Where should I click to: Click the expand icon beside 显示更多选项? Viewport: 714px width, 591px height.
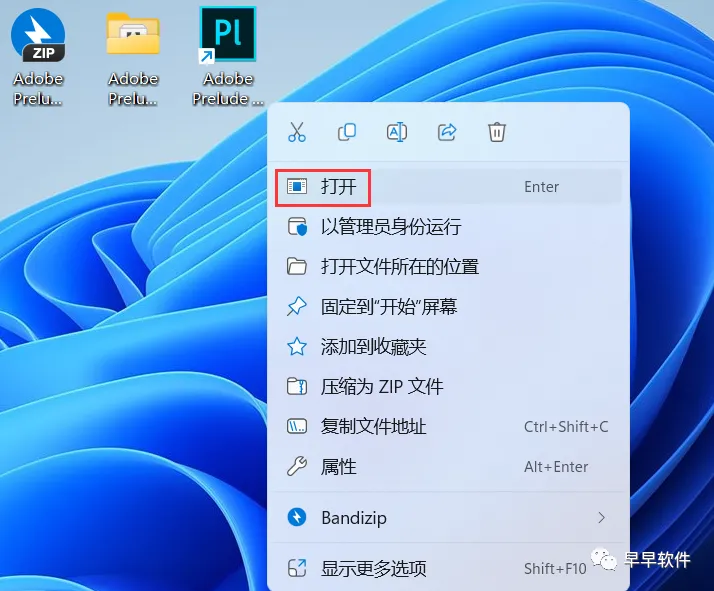tap(297, 569)
